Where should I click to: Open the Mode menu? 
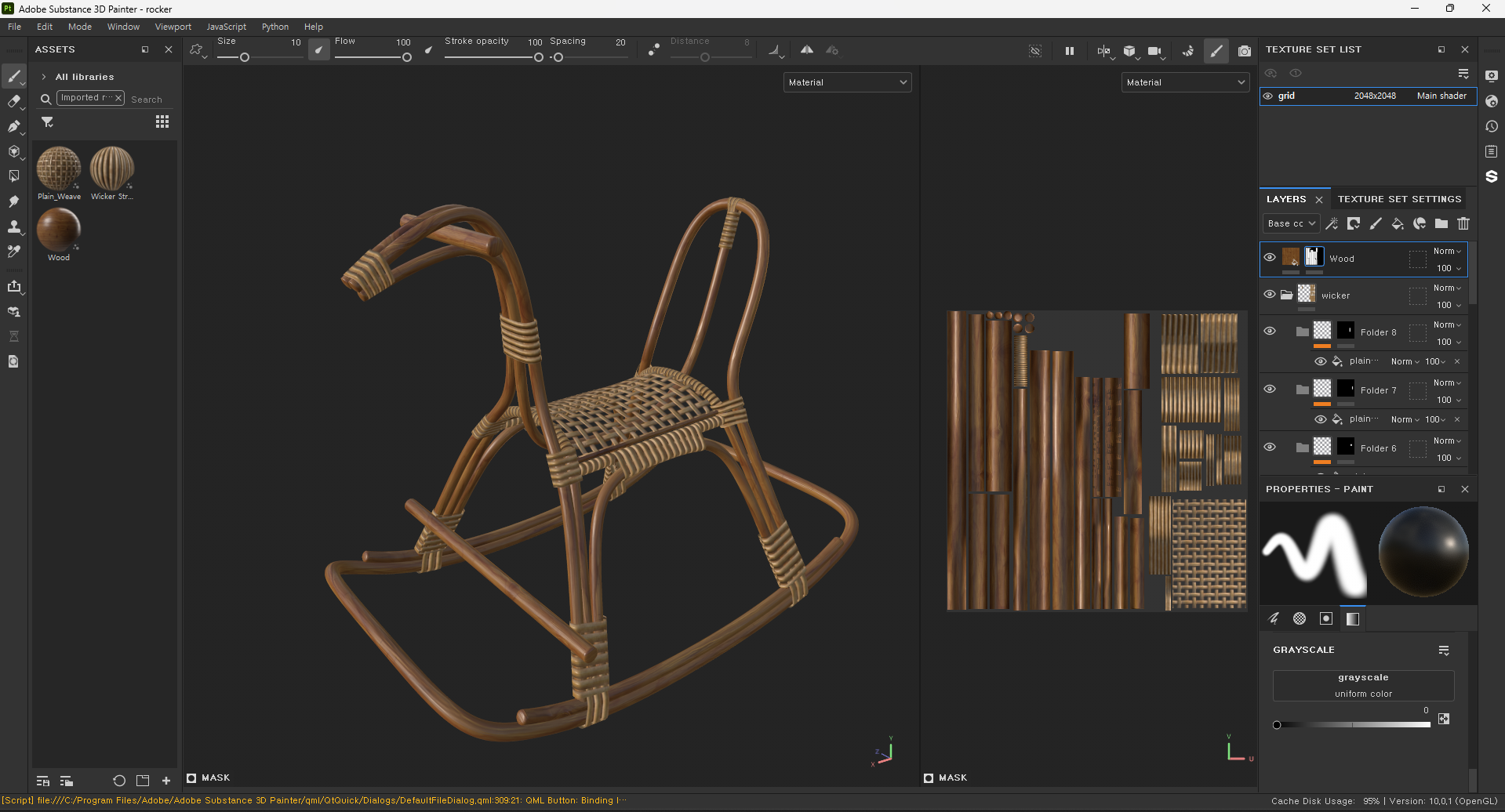pos(80,27)
